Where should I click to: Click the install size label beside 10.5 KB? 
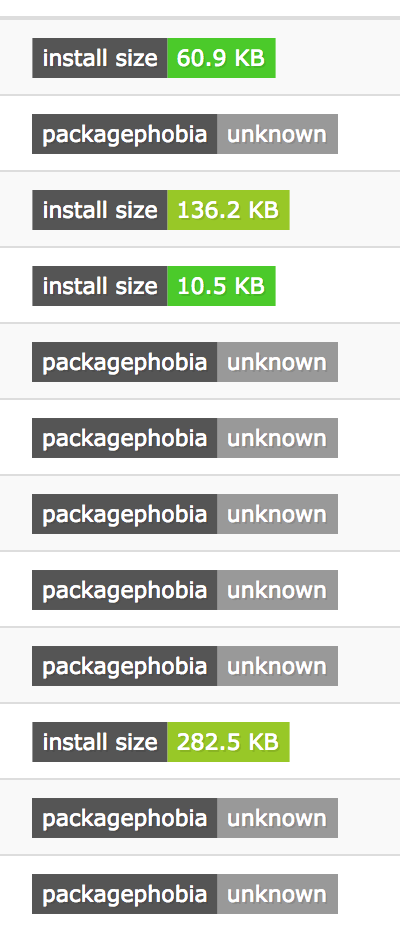click(100, 286)
